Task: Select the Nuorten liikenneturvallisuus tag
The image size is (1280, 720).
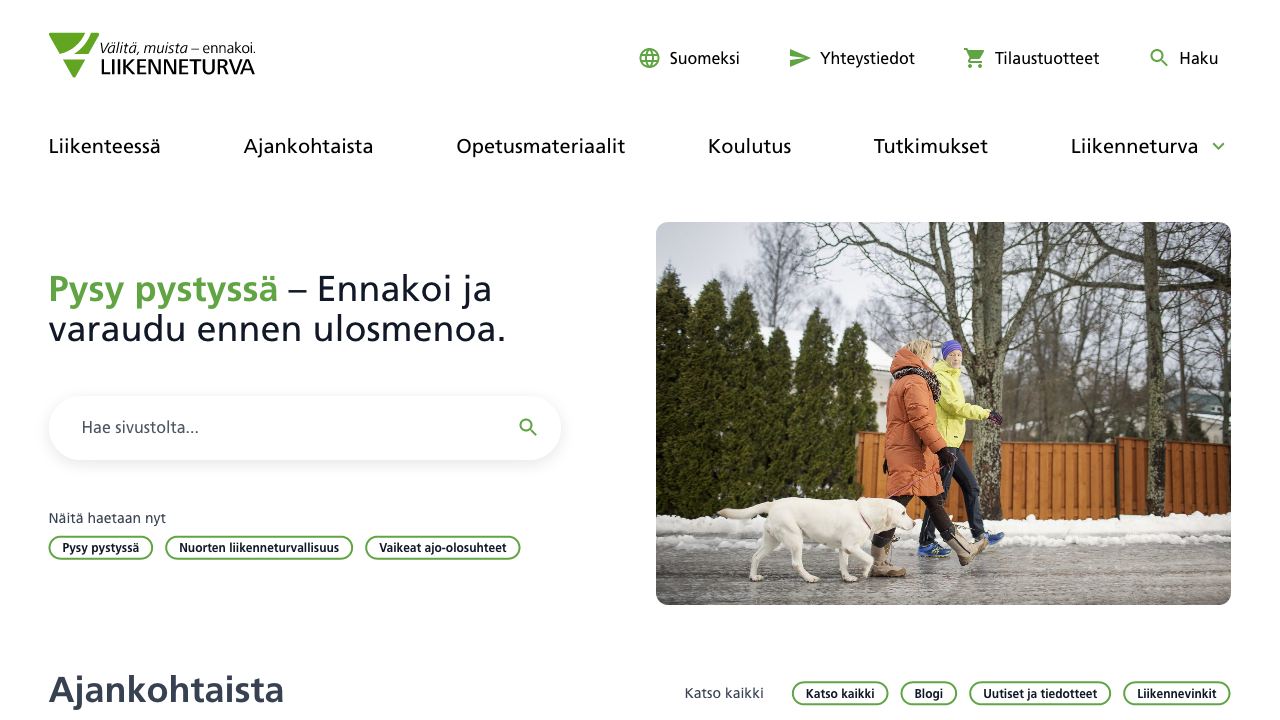Action: tap(259, 548)
